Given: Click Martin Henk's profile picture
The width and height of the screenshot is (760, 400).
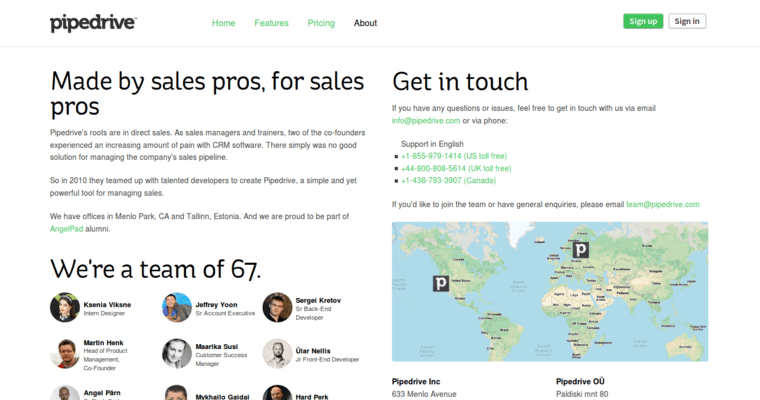Looking at the screenshot, I should [x=65, y=354].
